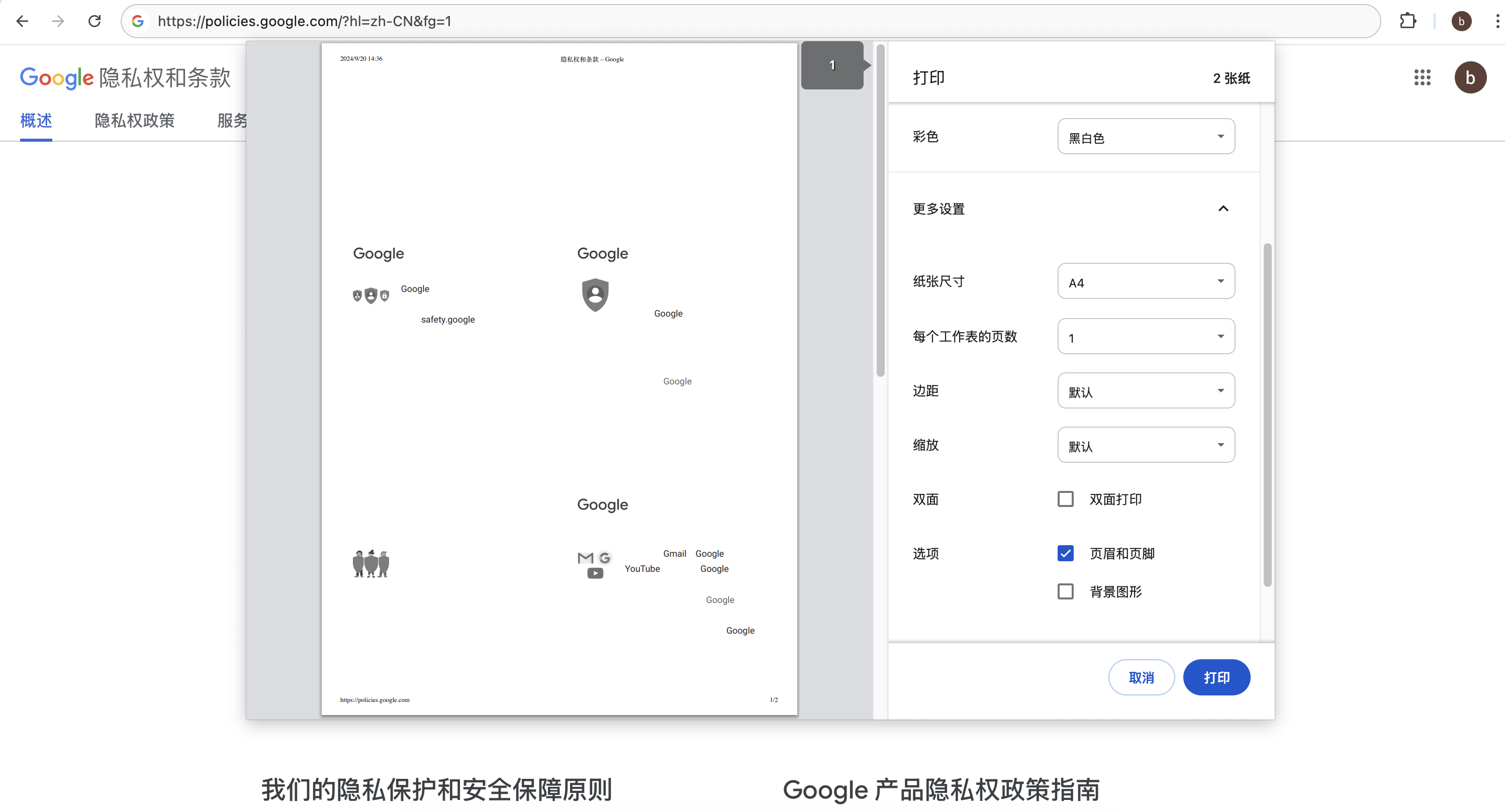
Task: Open the 纸张尺寸 dropdown showing A4
Action: click(x=1145, y=281)
